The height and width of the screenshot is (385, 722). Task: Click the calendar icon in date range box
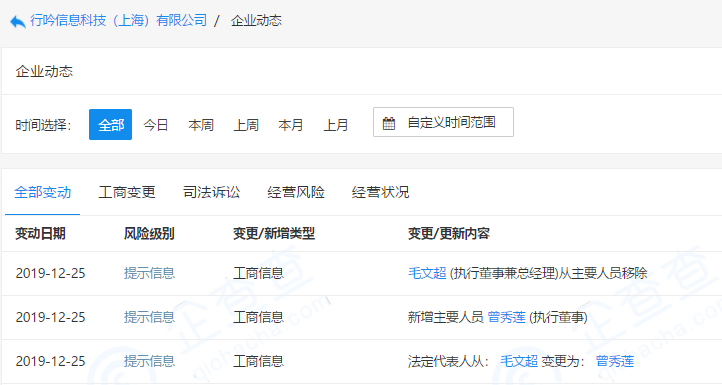389,123
